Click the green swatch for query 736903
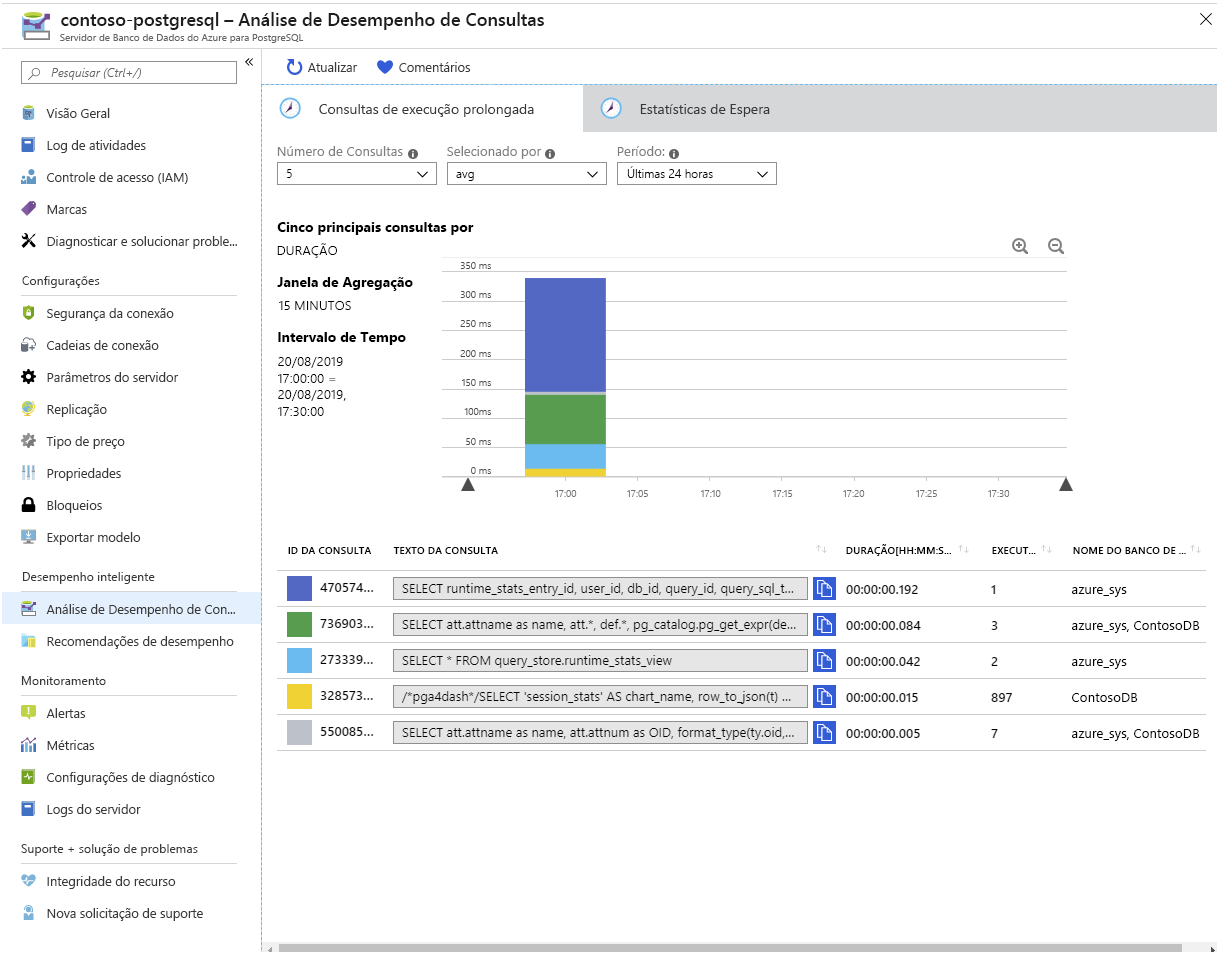This screenshot has height=954, width=1219. pyautogui.click(x=300, y=625)
